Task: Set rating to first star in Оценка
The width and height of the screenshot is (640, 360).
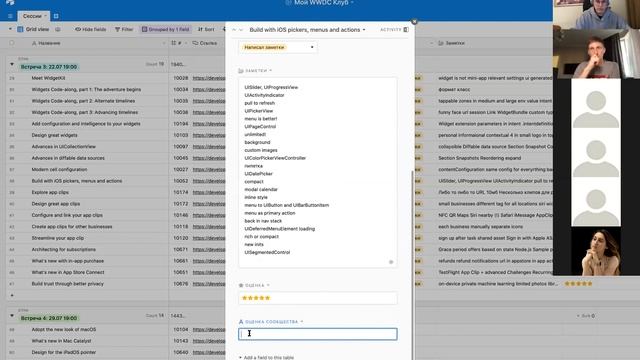Action: pos(245,298)
